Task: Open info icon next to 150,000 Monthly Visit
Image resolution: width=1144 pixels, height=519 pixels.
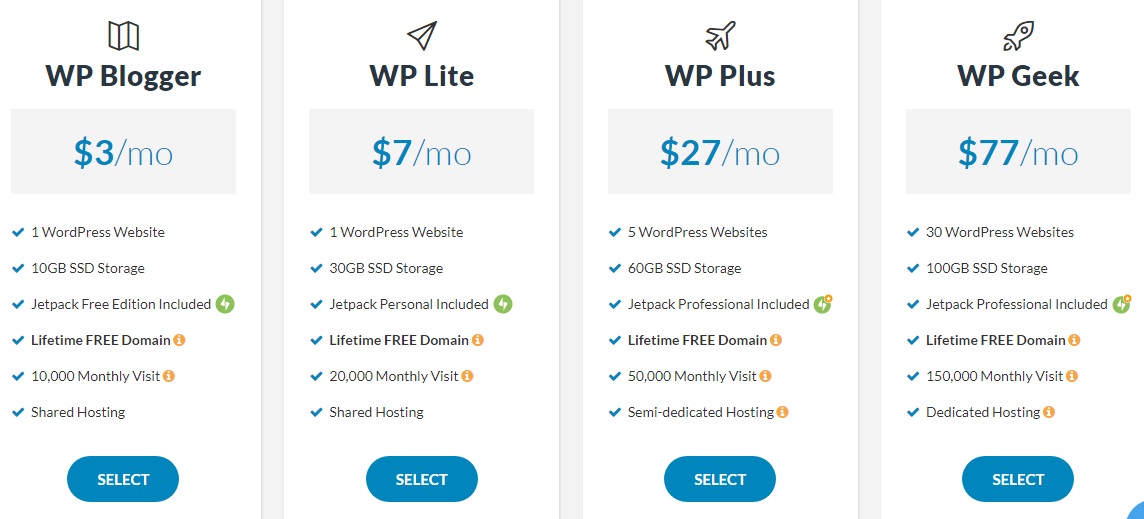Action: click(x=1072, y=376)
